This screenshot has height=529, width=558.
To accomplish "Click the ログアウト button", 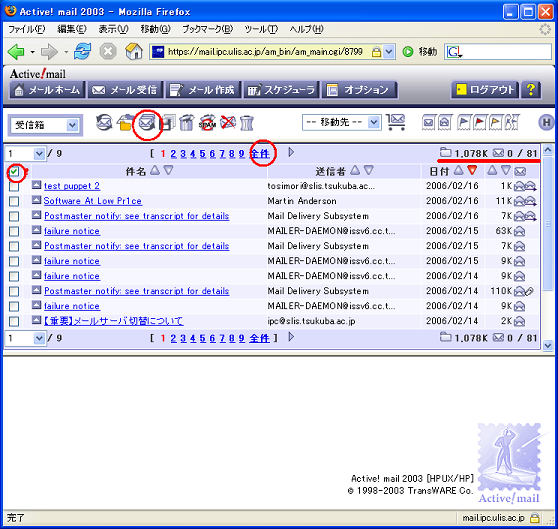I will coord(485,90).
